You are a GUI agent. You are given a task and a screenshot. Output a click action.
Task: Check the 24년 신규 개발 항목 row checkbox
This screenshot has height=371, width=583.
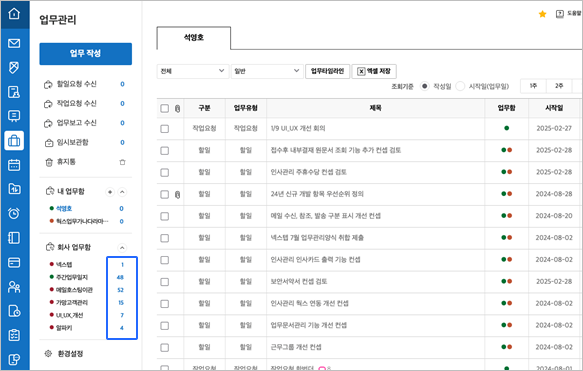pos(164,194)
